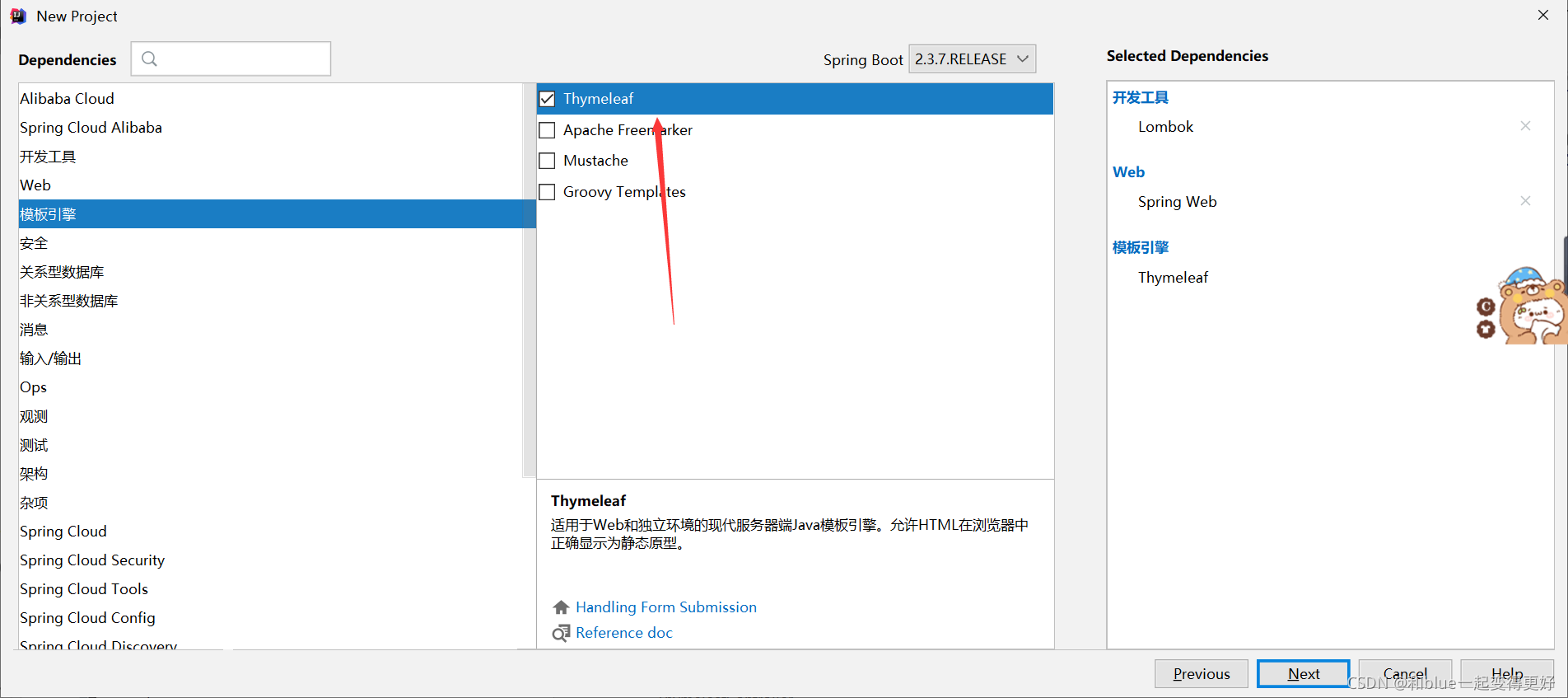Open the Reference doc link
The image size is (1568, 698).
click(x=623, y=633)
